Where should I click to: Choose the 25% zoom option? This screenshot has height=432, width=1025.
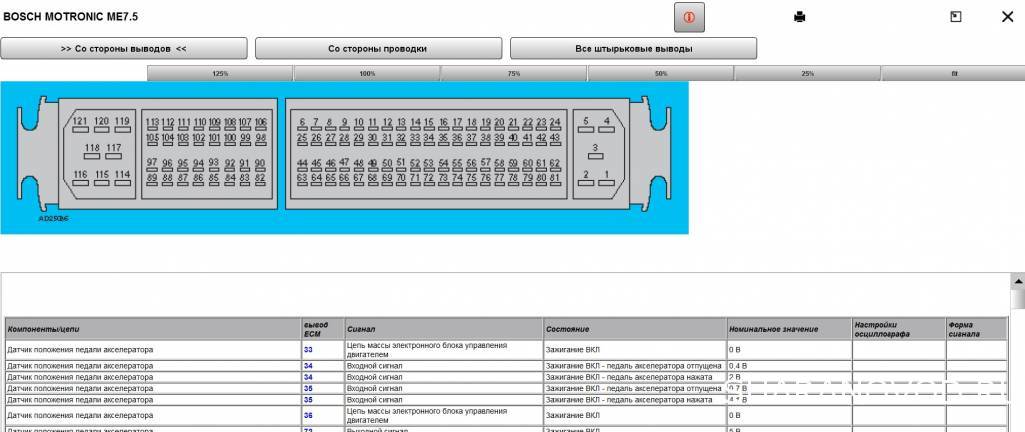807,74
